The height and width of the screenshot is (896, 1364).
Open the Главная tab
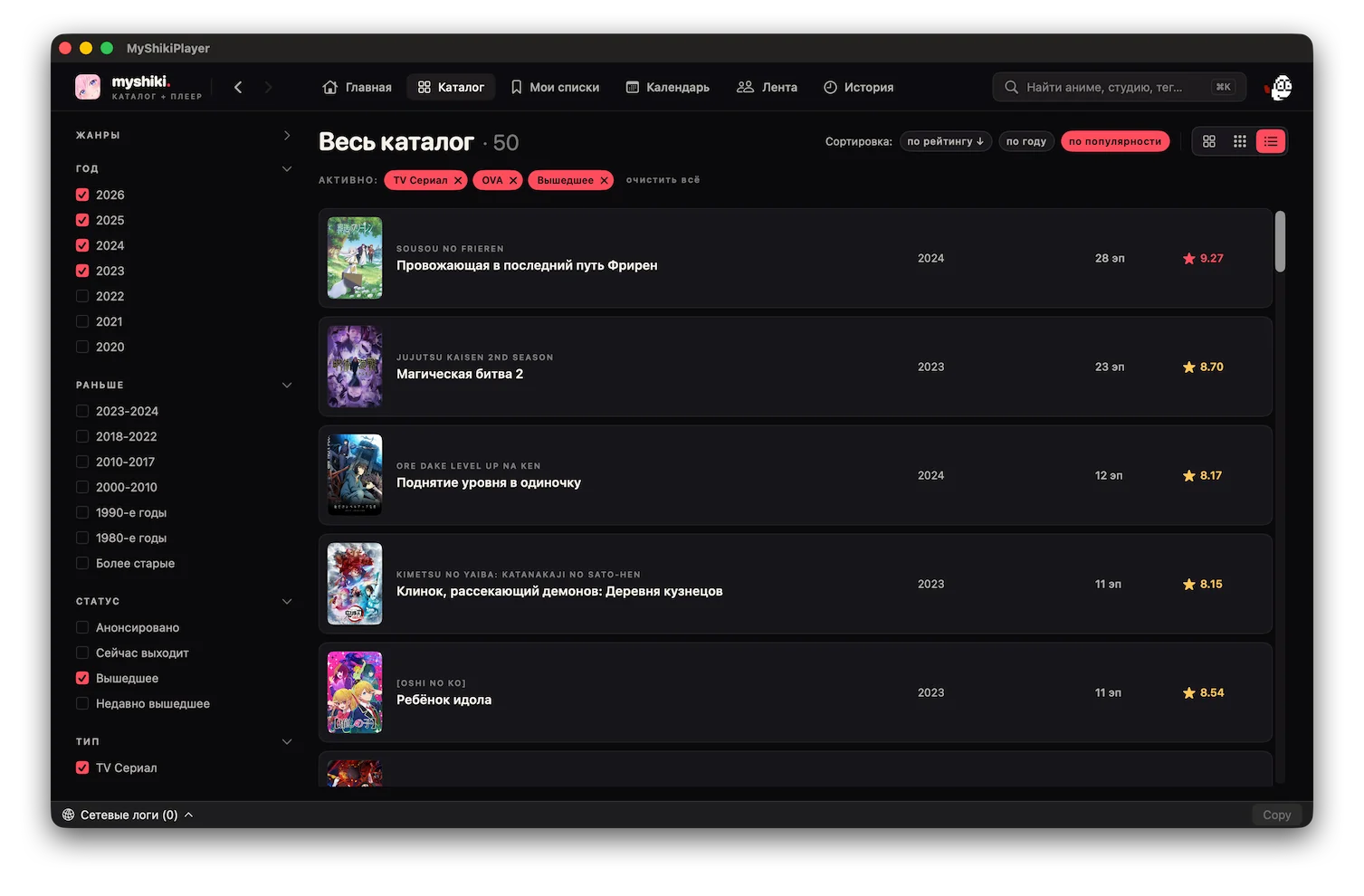pyautogui.click(x=358, y=87)
